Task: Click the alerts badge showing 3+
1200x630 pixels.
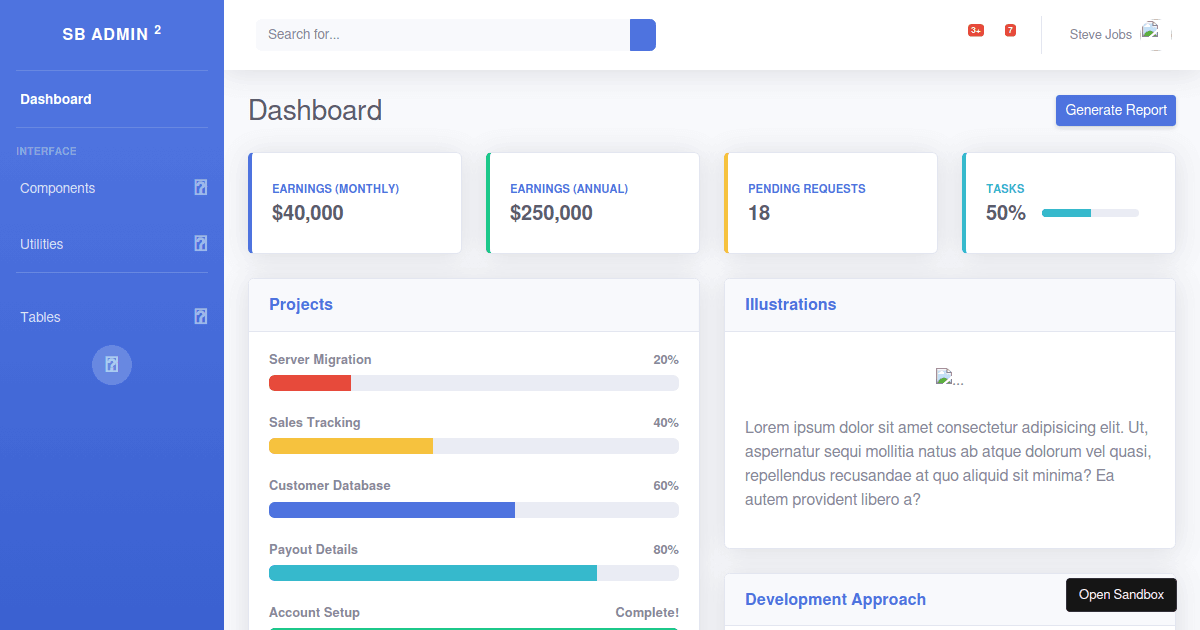Action: pyautogui.click(x=975, y=31)
